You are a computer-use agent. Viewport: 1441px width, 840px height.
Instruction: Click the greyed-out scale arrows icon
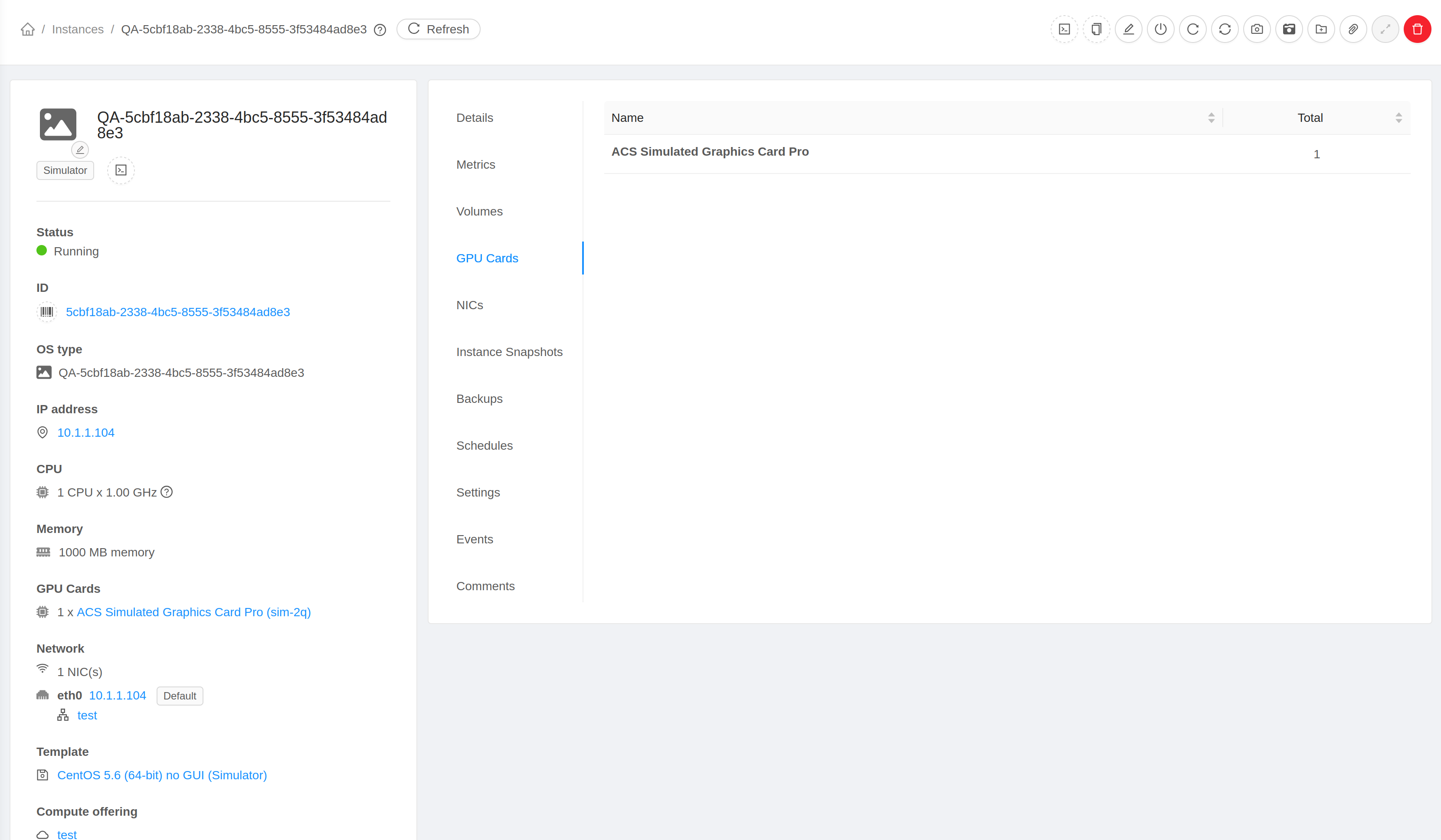click(x=1385, y=29)
